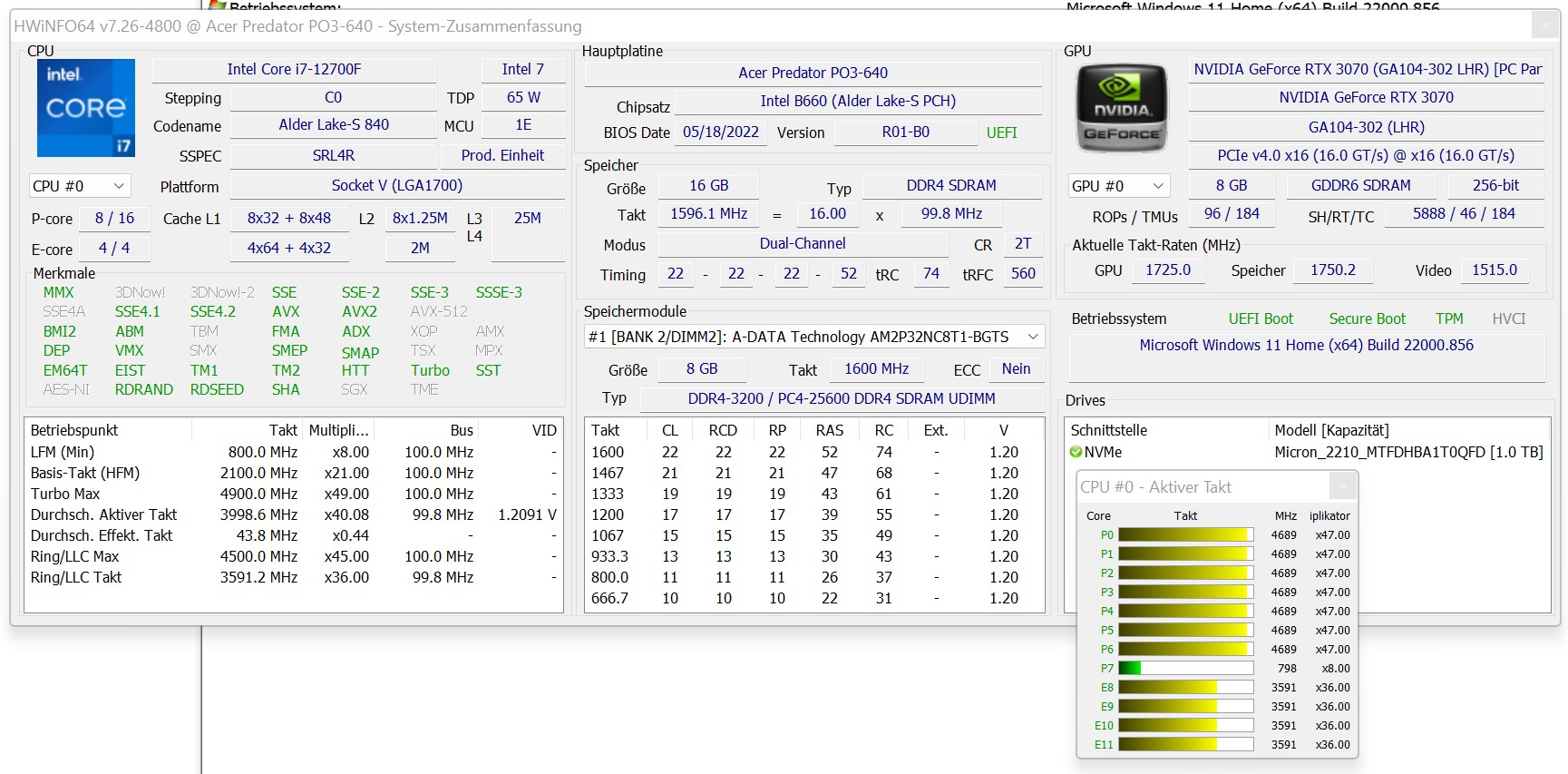The image size is (1568, 774).
Task: Click the DDR4 SDRAM memory type field
Action: pos(951,186)
